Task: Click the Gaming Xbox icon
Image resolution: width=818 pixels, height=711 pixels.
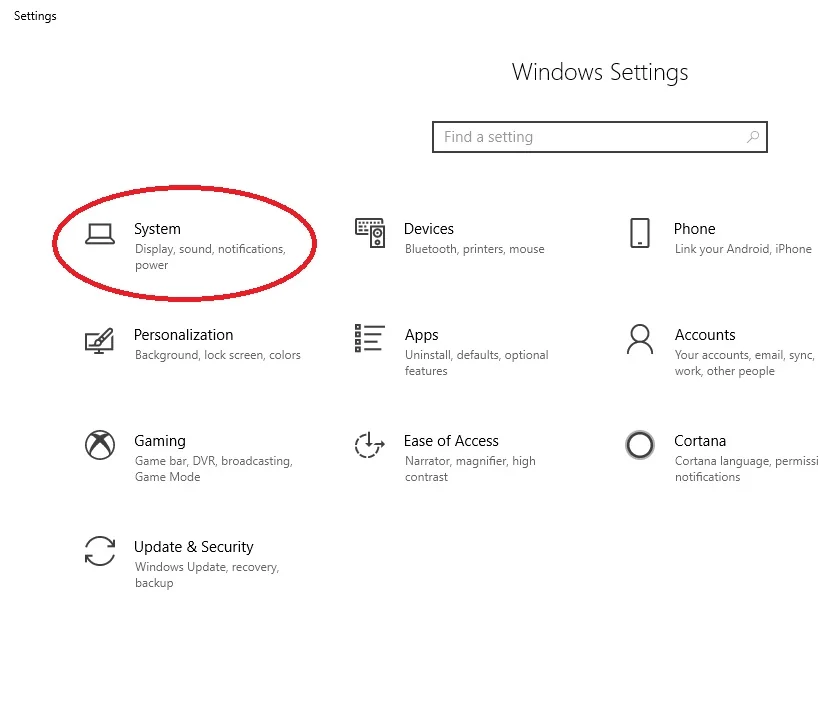Action: click(x=100, y=445)
